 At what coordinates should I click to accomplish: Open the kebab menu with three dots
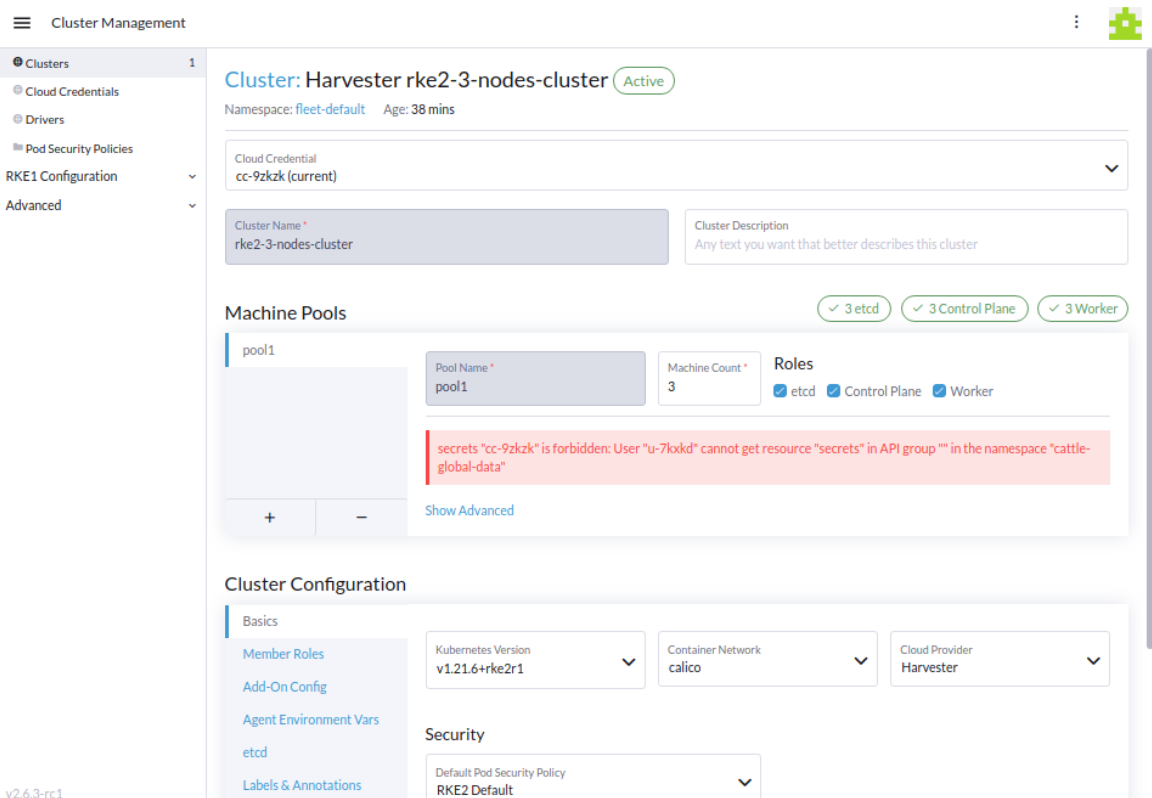pyautogui.click(x=1076, y=21)
